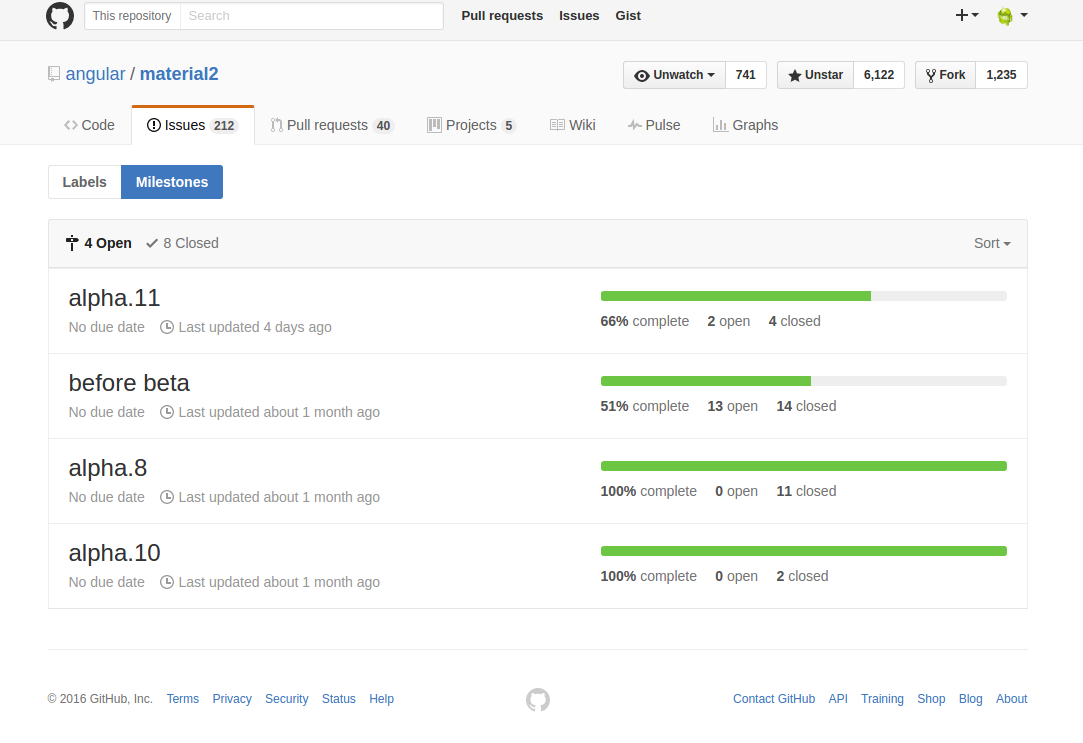View the 741 watchers count
Viewport: 1083px width, 743px height.
point(745,75)
